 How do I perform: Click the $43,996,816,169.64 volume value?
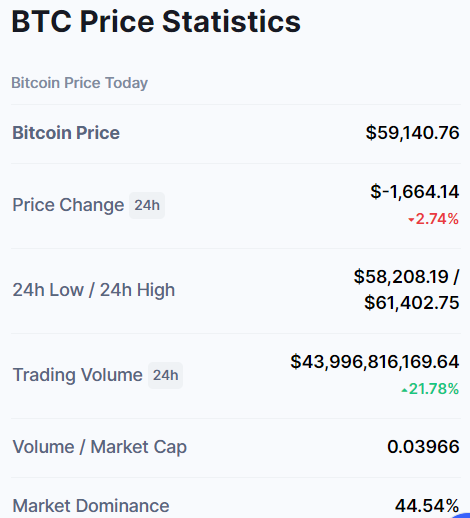tap(375, 362)
